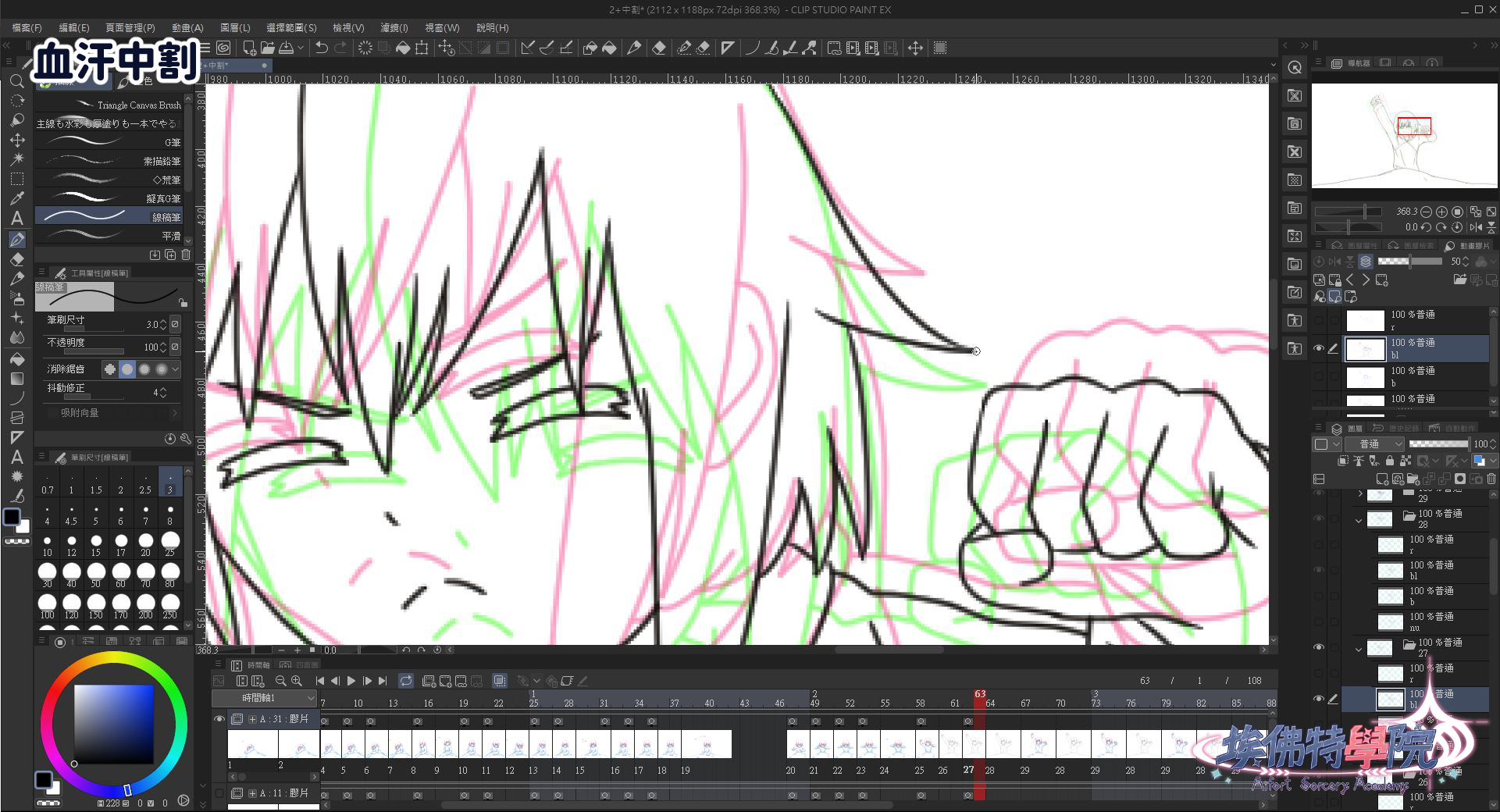Toggle eye for timeline track A:31
1500x812 pixels.
pos(219,719)
